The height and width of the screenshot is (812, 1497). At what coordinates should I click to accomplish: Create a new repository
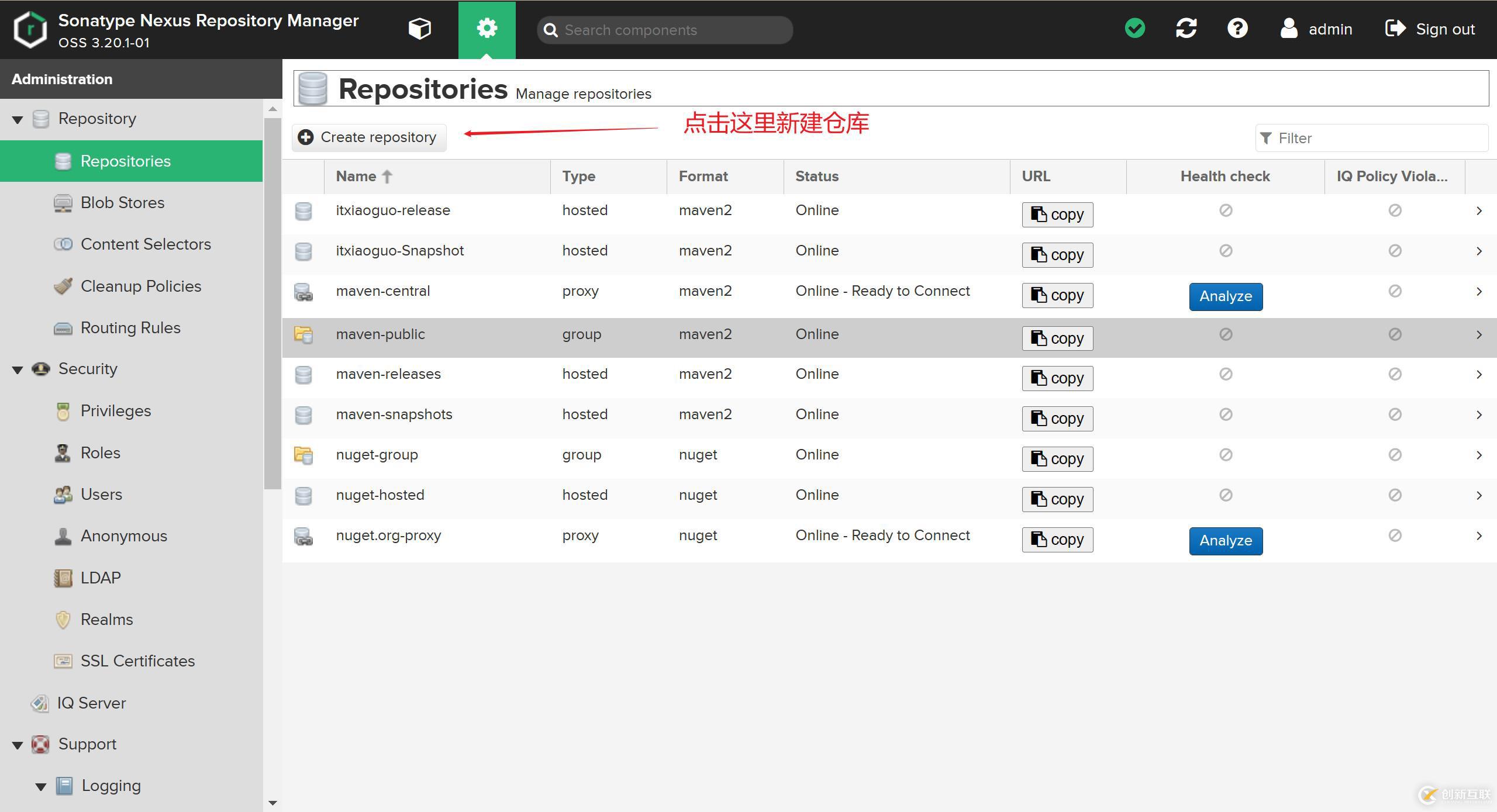coord(369,137)
